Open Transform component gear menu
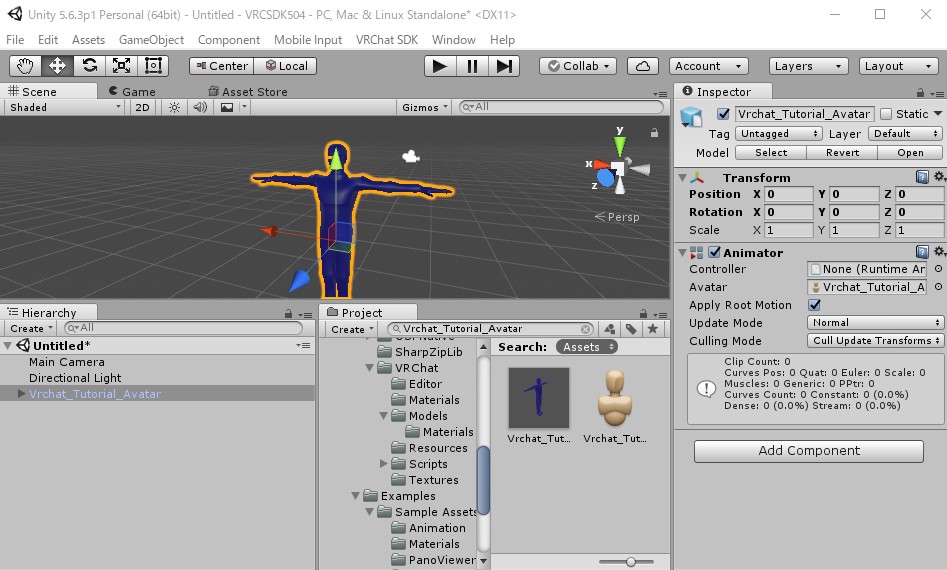 point(939,176)
